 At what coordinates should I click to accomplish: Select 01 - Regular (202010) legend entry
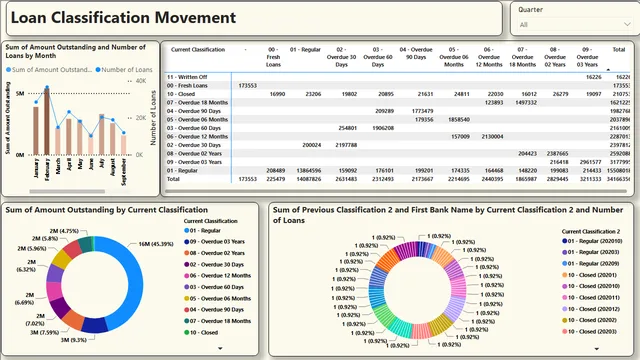pos(592,241)
